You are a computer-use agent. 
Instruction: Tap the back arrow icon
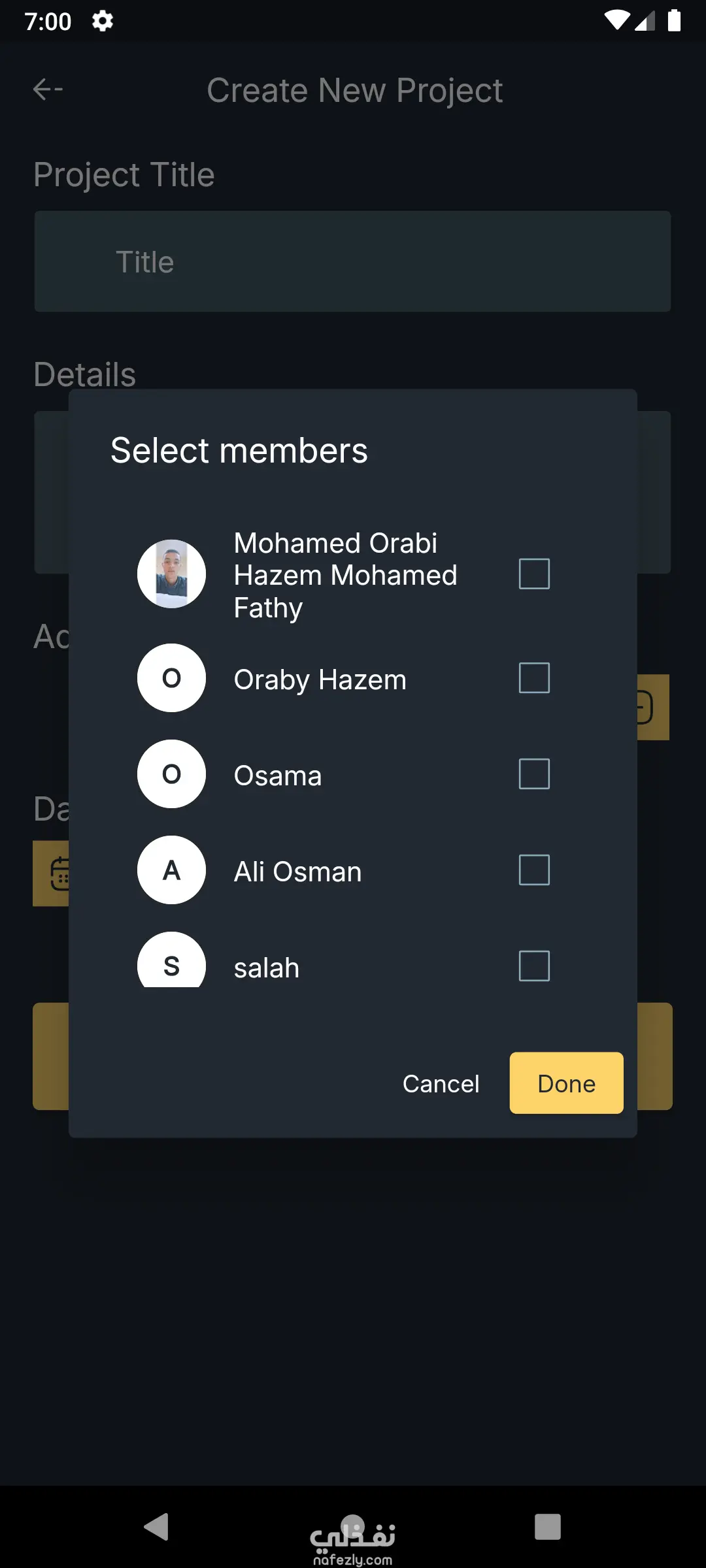point(48,90)
